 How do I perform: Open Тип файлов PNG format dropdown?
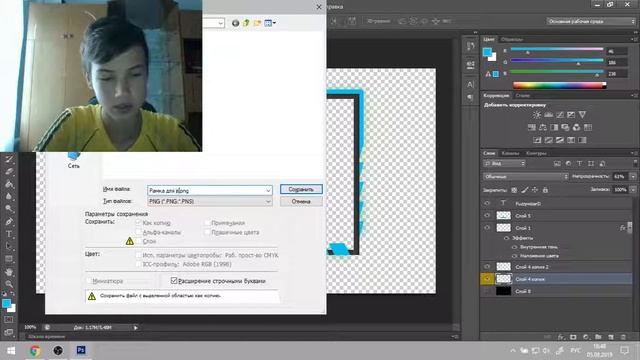click(210, 202)
